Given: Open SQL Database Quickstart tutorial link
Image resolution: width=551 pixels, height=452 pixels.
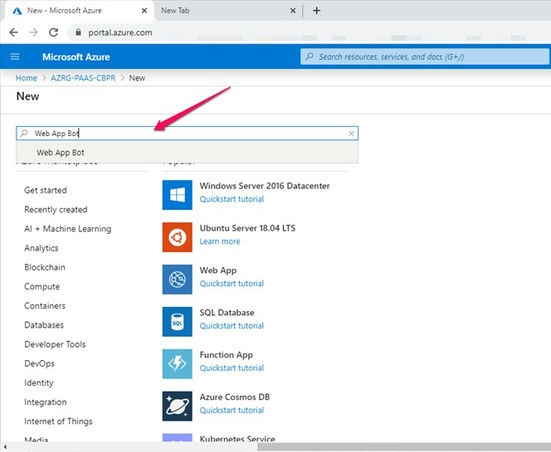Looking at the screenshot, I should tap(232, 326).
